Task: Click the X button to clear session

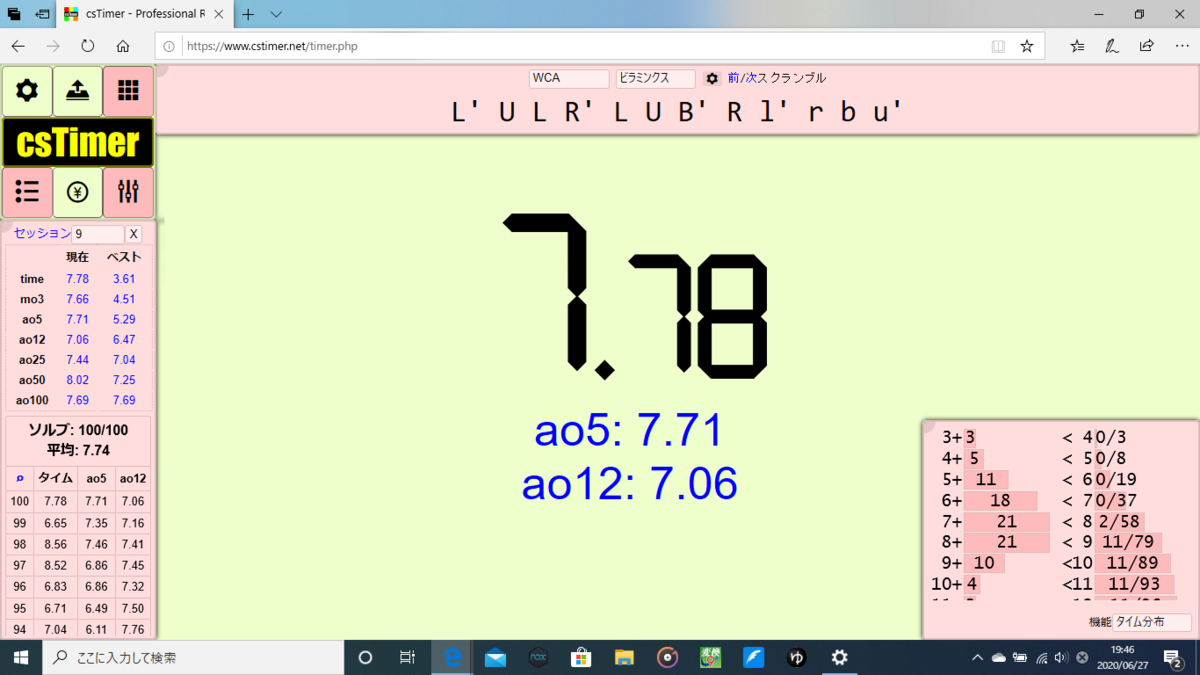Action: (x=134, y=234)
